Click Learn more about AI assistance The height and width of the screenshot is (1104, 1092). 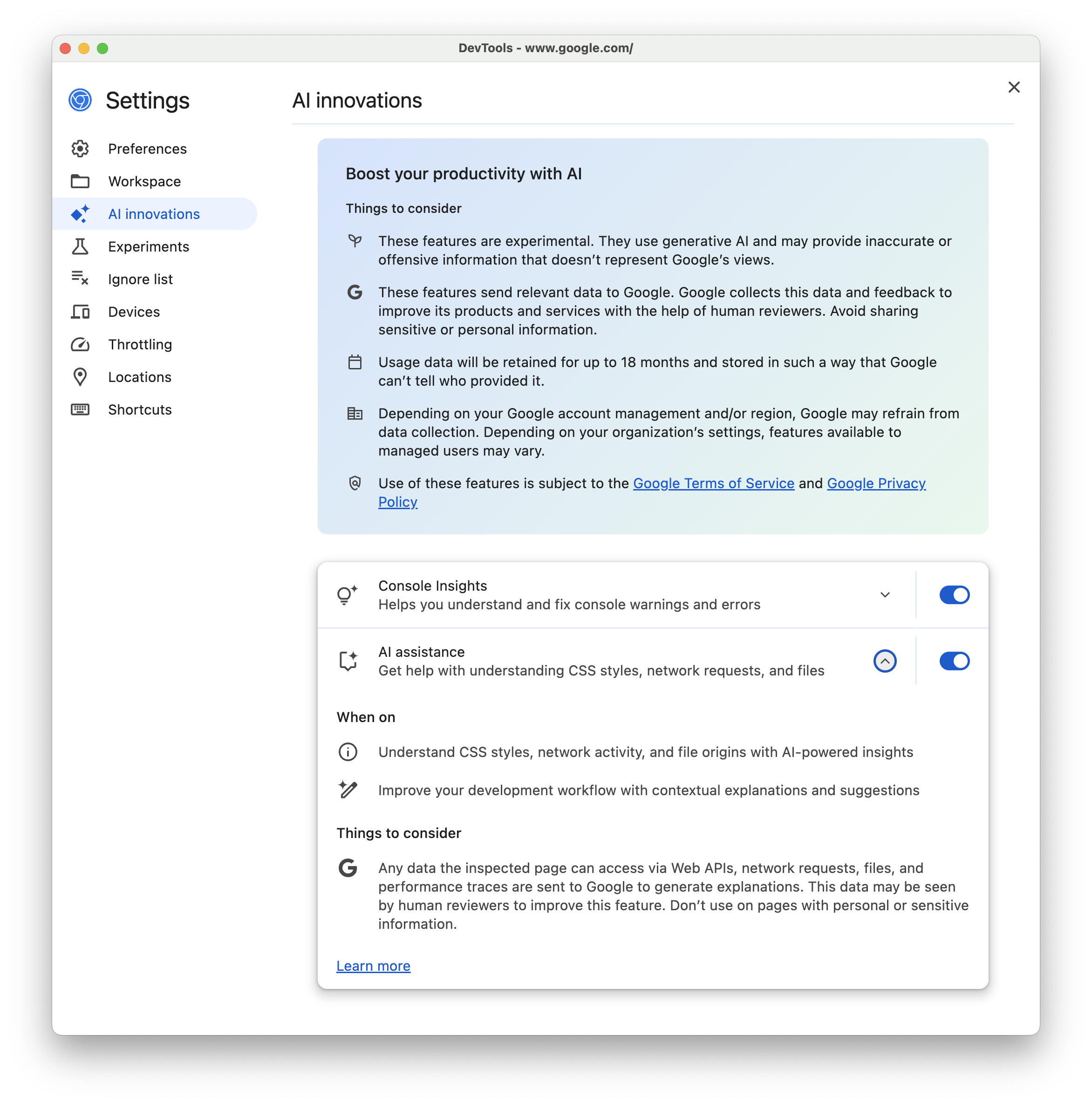(x=373, y=965)
